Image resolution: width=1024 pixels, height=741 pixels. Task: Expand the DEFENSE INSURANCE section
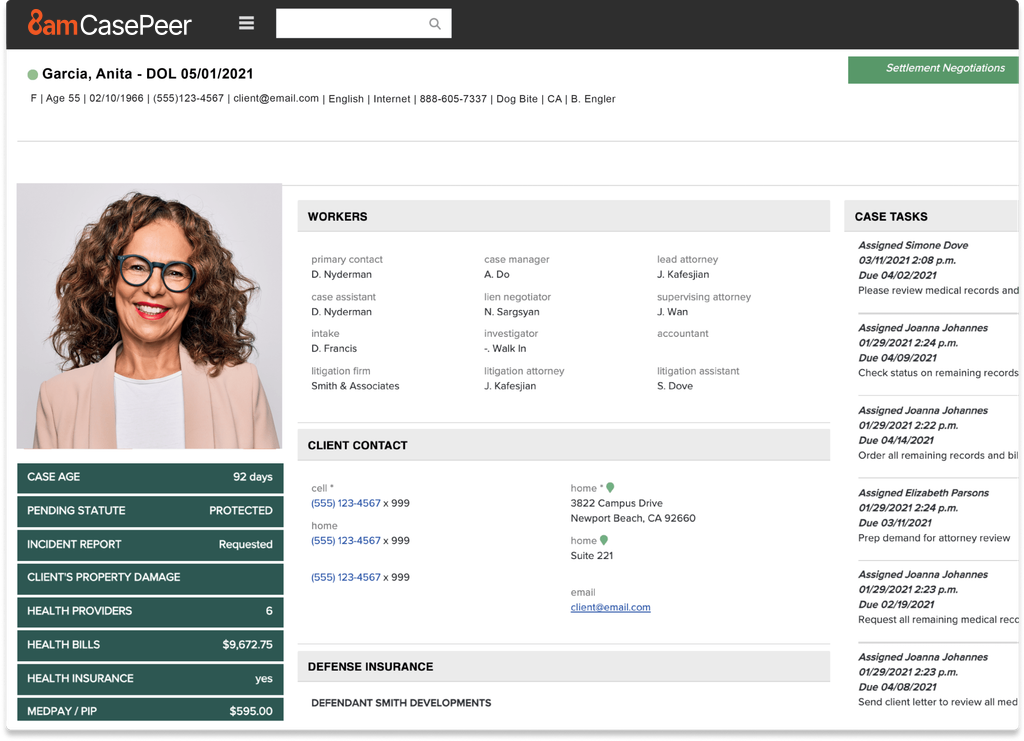[x=563, y=666]
